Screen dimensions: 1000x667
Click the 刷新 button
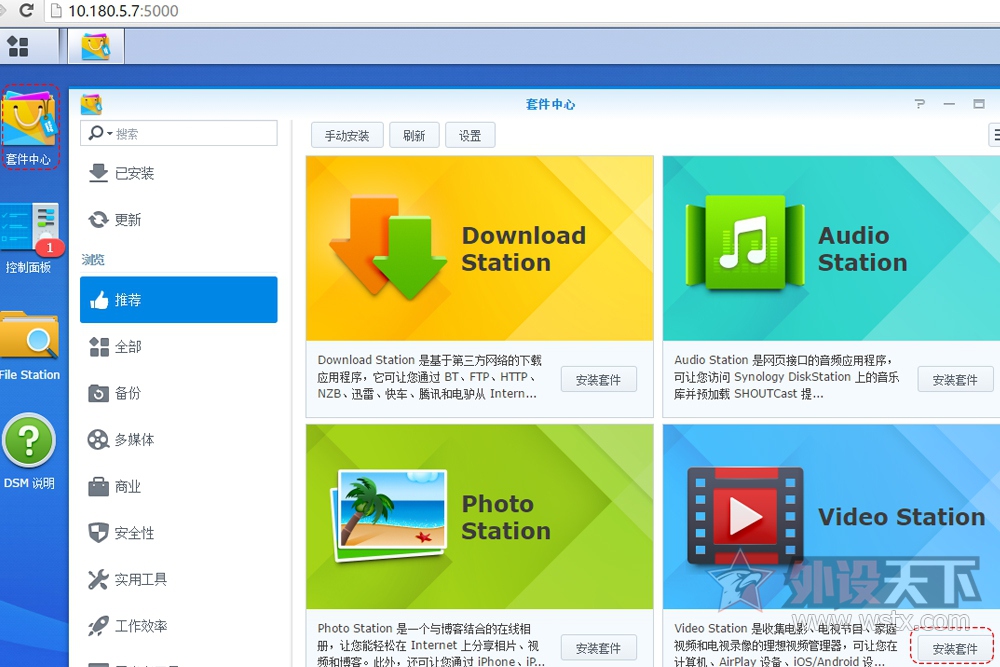414,135
